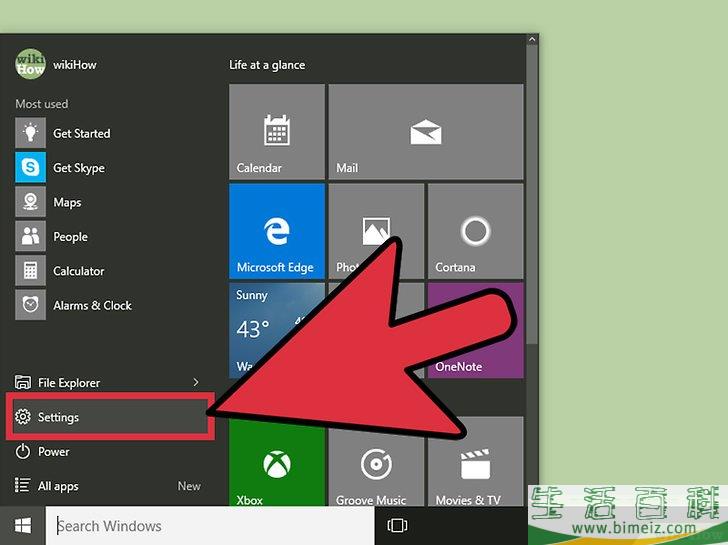Click the Power icon

click(x=22, y=451)
